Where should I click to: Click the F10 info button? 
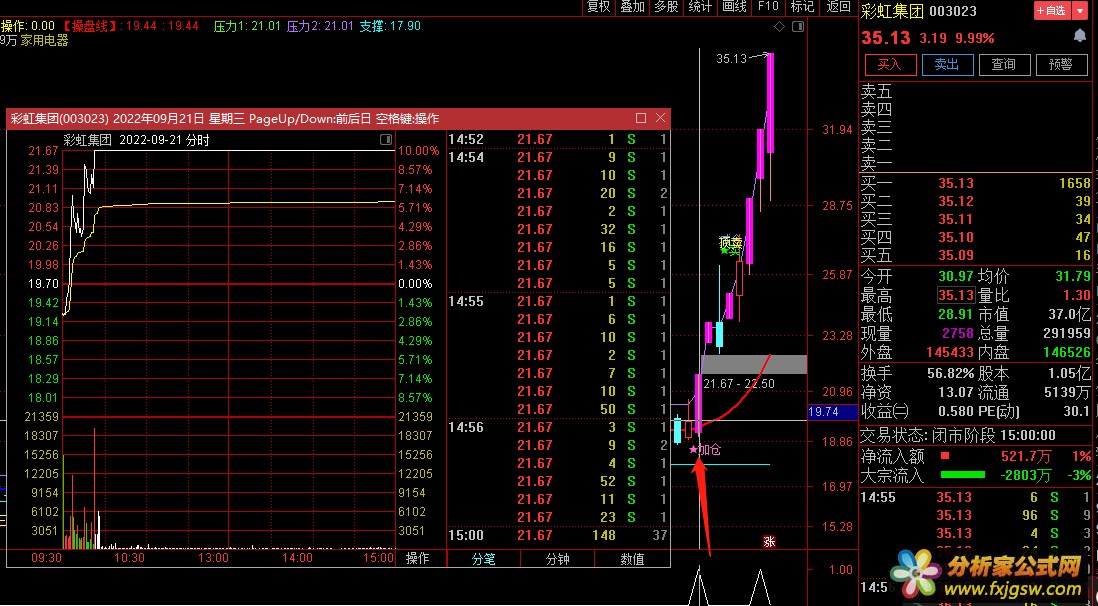pos(767,7)
